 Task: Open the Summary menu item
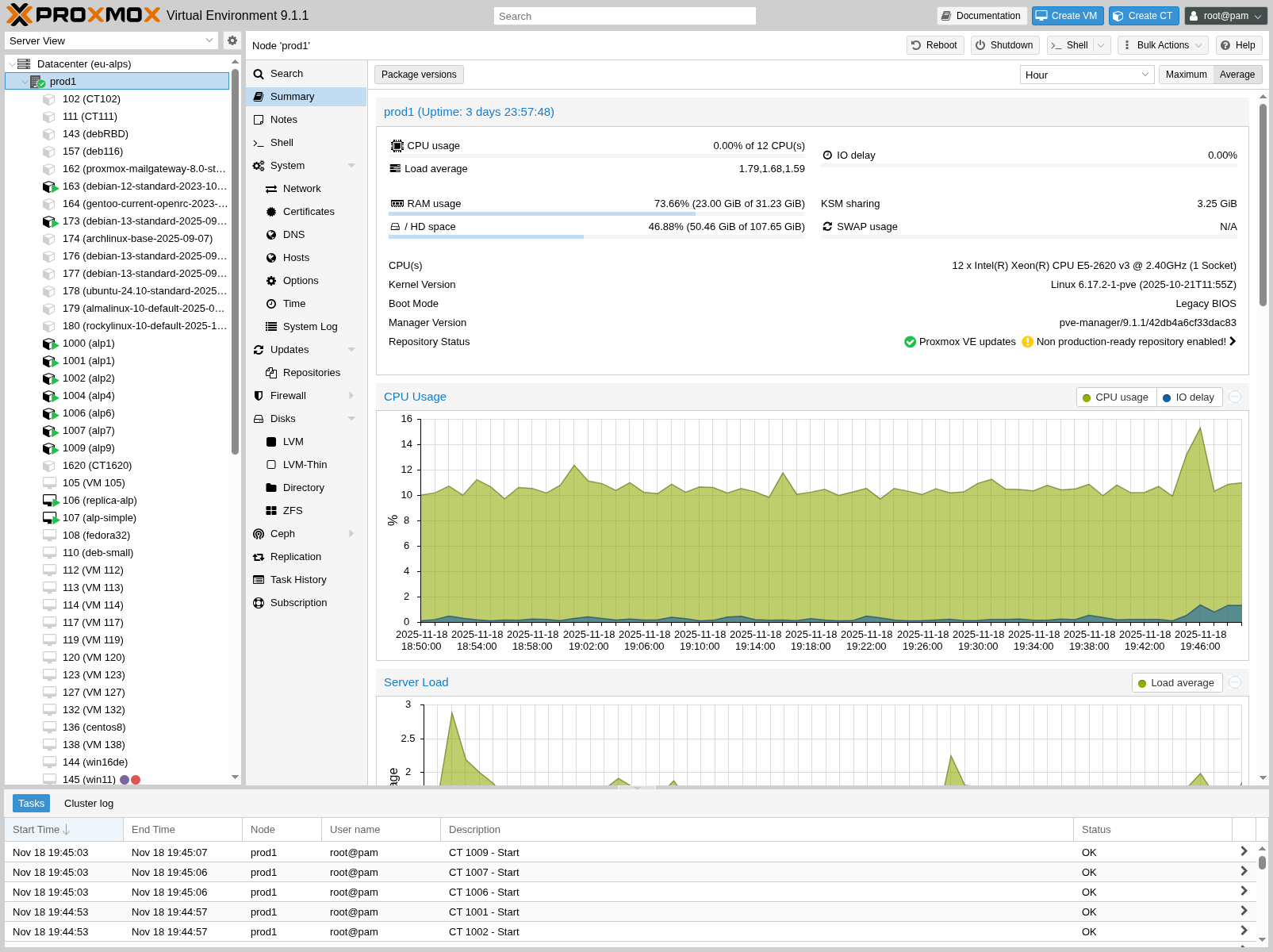(x=293, y=96)
